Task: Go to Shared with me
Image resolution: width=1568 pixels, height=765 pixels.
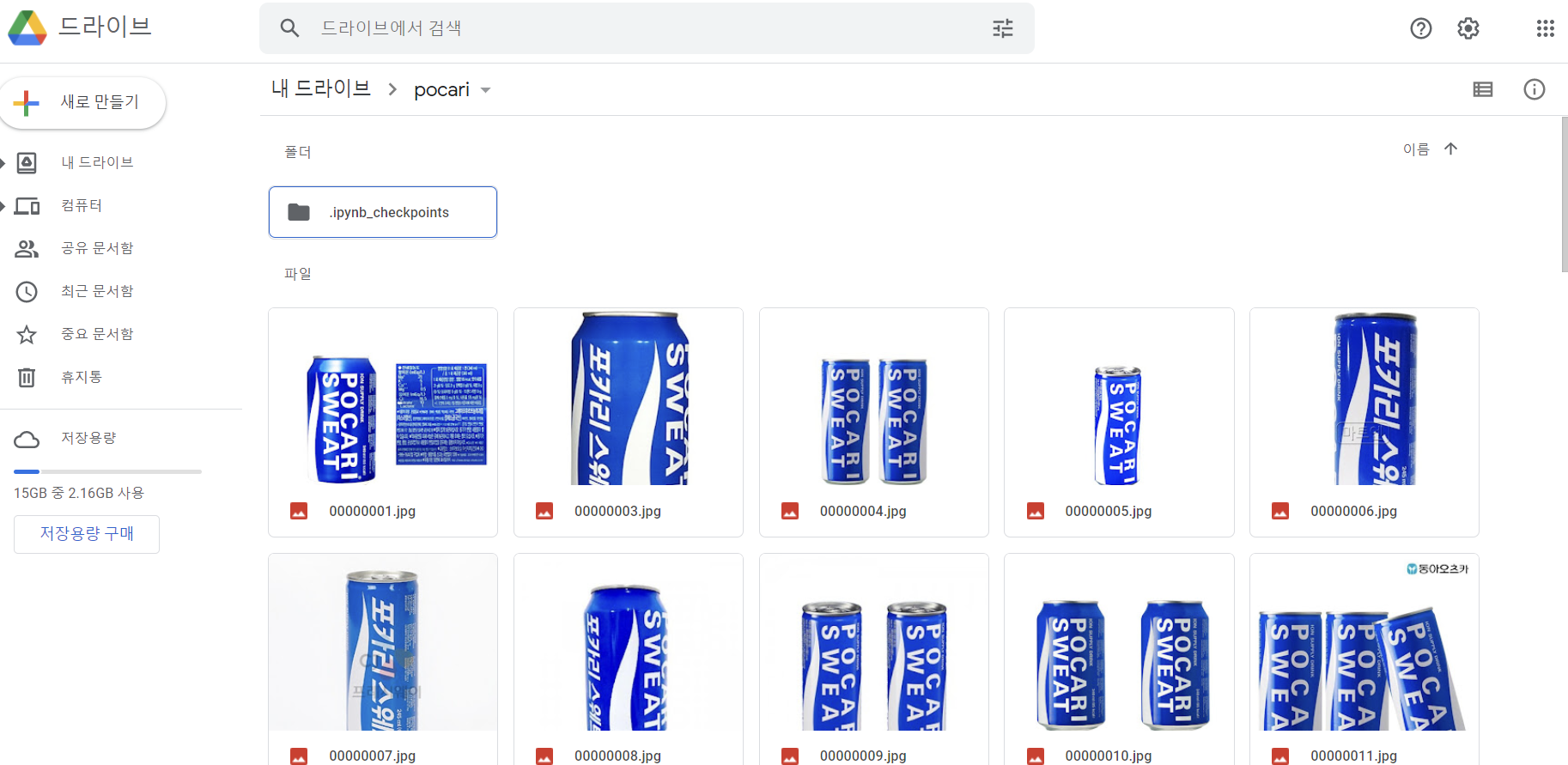Action: pos(97,248)
